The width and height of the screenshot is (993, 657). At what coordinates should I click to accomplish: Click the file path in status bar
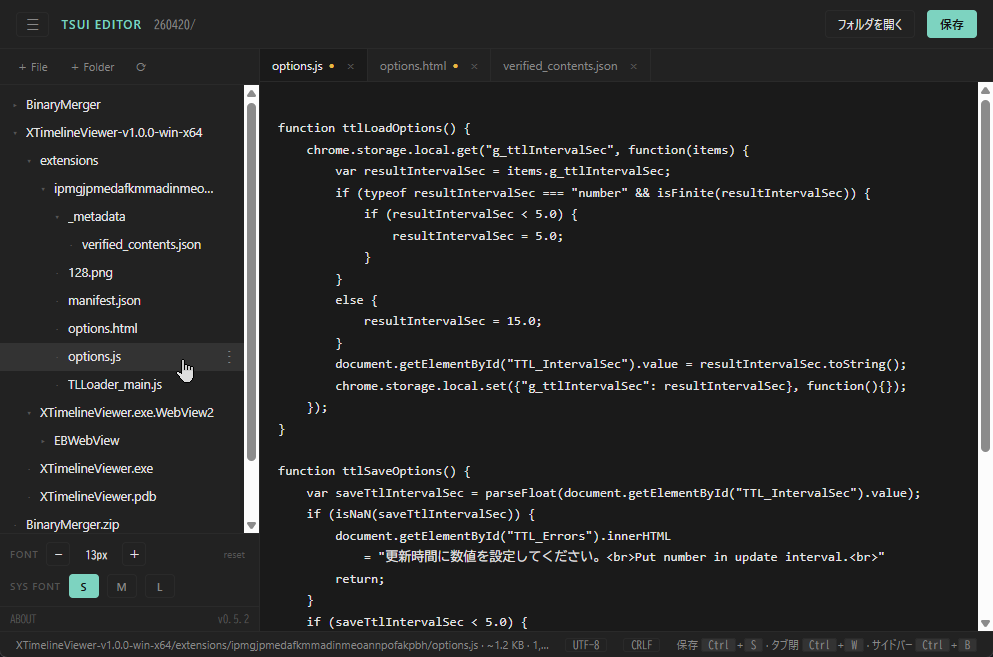click(x=282, y=645)
